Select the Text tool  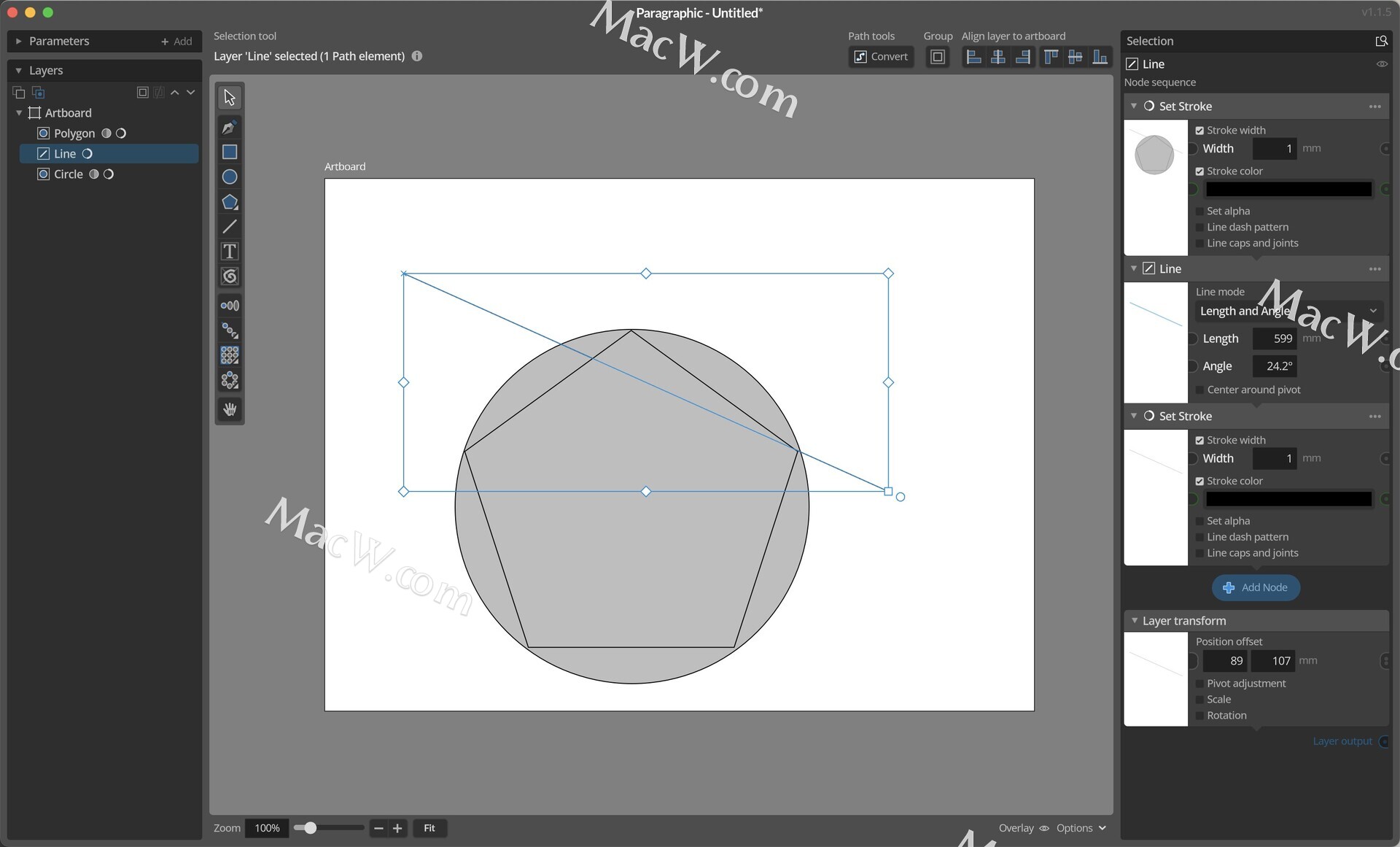click(x=229, y=252)
